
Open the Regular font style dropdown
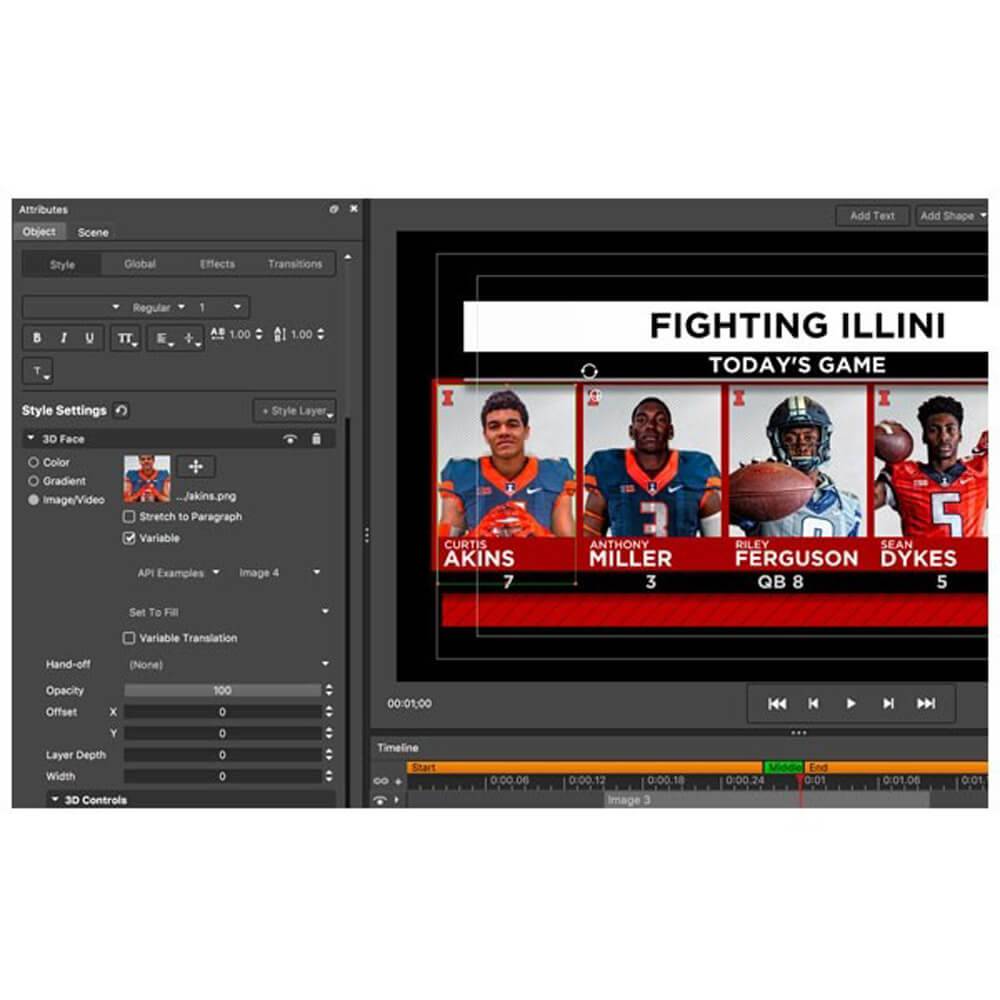point(158,307)
